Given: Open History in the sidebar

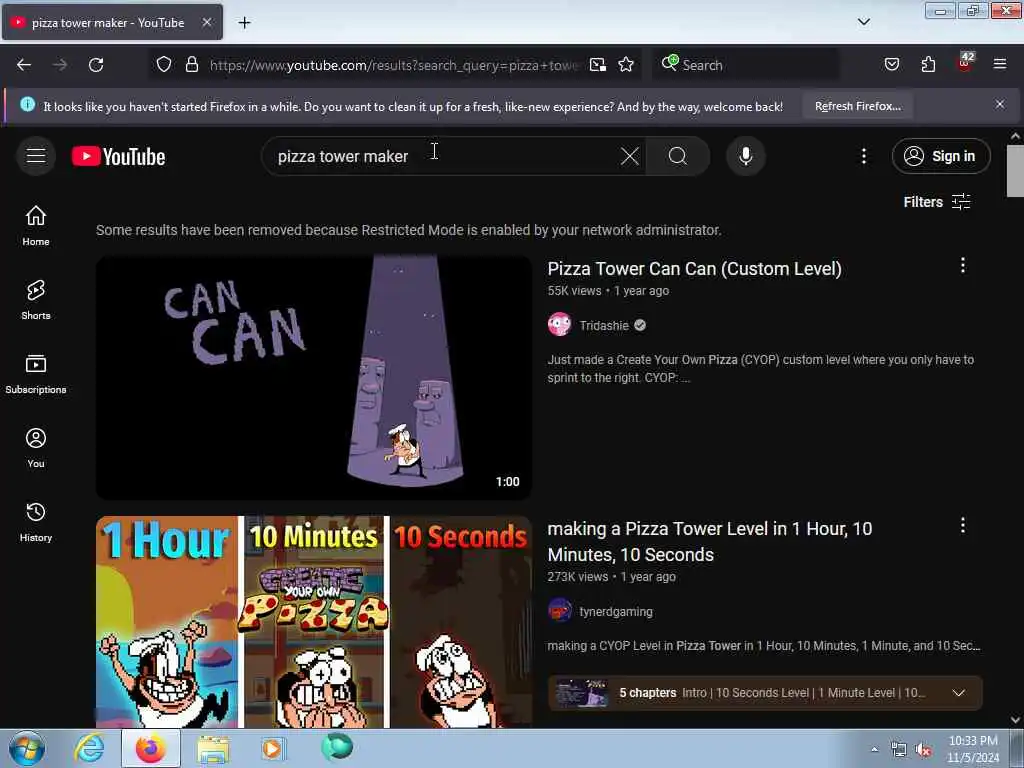Looking at the screenshot, I should pos(36,522).
